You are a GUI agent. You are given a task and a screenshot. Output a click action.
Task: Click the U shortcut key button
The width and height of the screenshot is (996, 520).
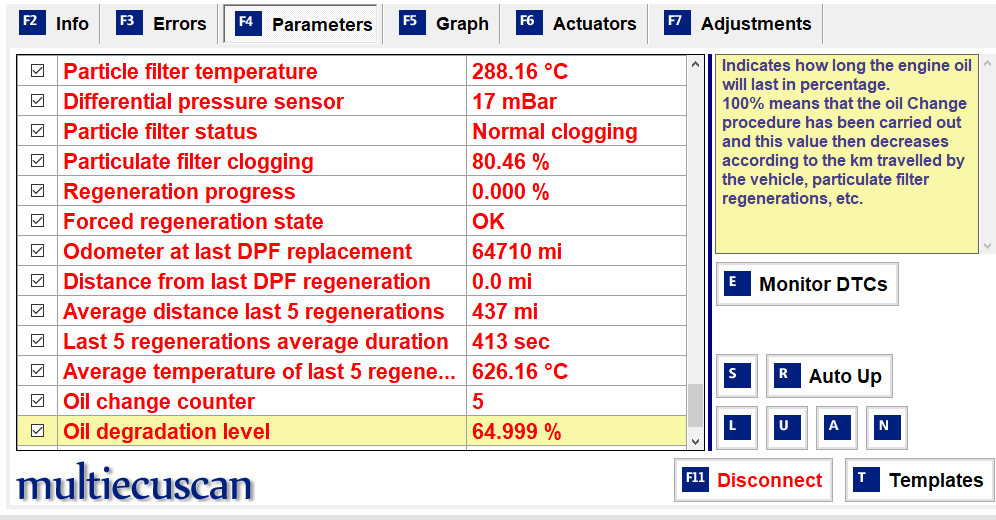787,428
